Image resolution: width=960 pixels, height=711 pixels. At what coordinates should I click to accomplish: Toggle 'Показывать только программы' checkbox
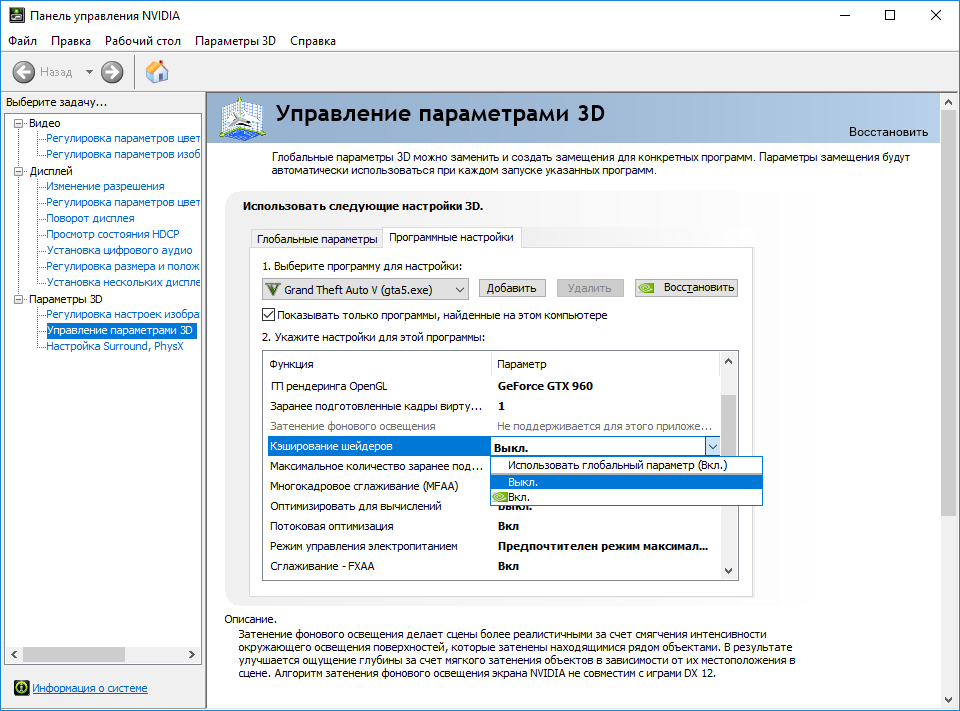(x=268, y=315)
